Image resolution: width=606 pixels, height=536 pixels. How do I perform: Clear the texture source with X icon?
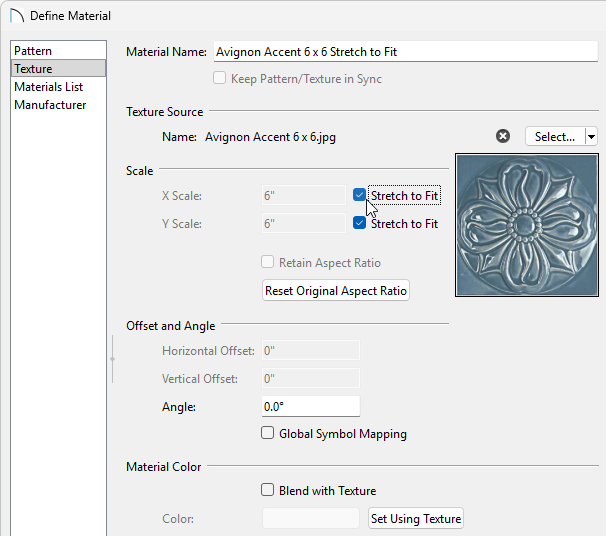502,136
